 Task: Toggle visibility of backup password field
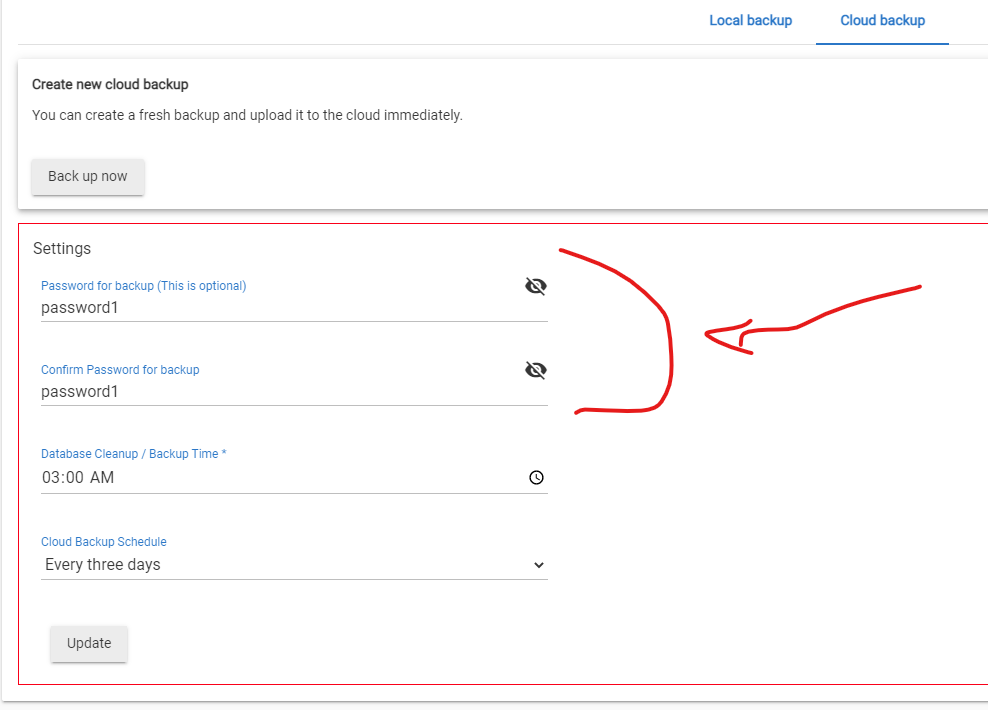[536, 286]
